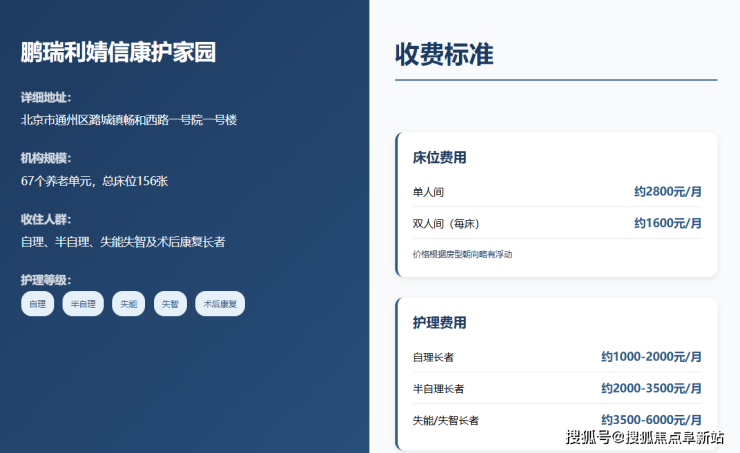Click the 半自理长者 row label
740x453 pixels.
point(438,389)
